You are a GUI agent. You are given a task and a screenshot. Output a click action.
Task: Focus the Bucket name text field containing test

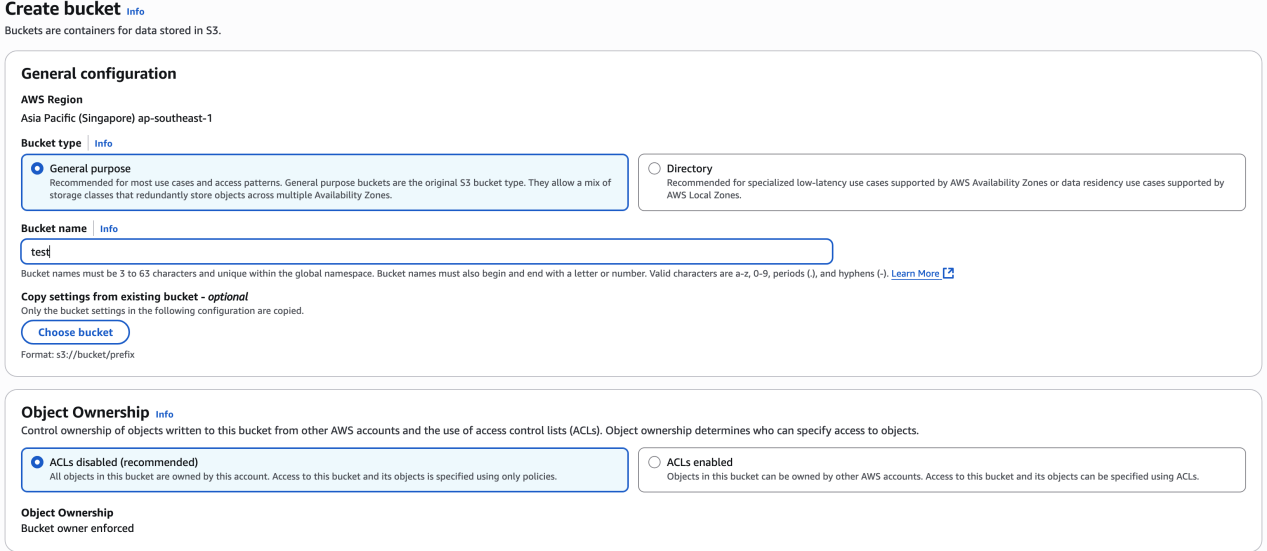pyautogui.click(x=427, y=252)
